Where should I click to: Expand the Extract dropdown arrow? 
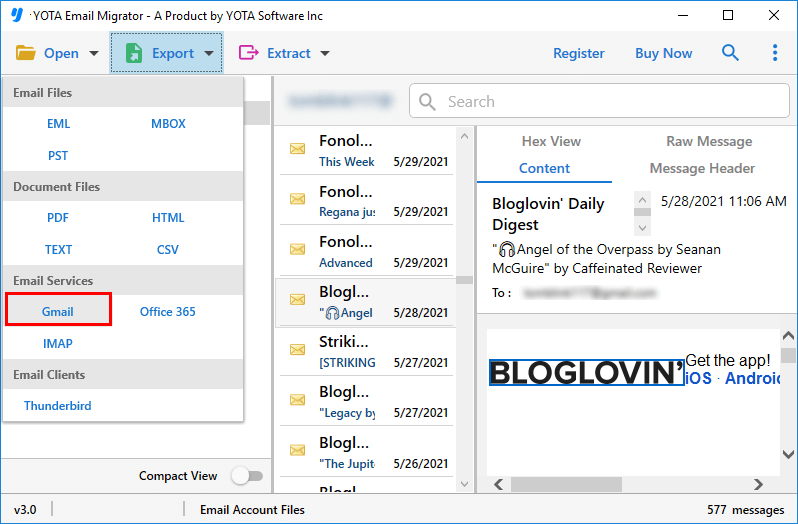tap(325, 53)
